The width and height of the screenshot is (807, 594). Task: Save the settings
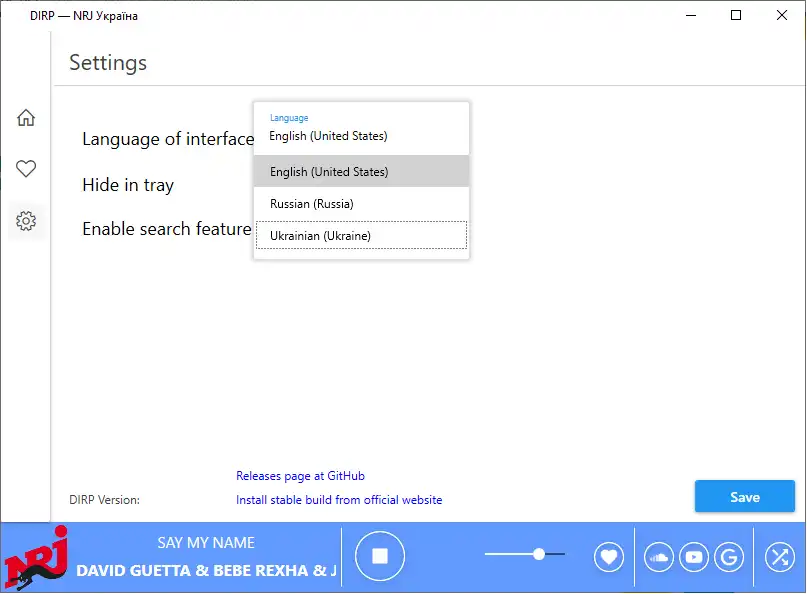click(x=745, y=496)
